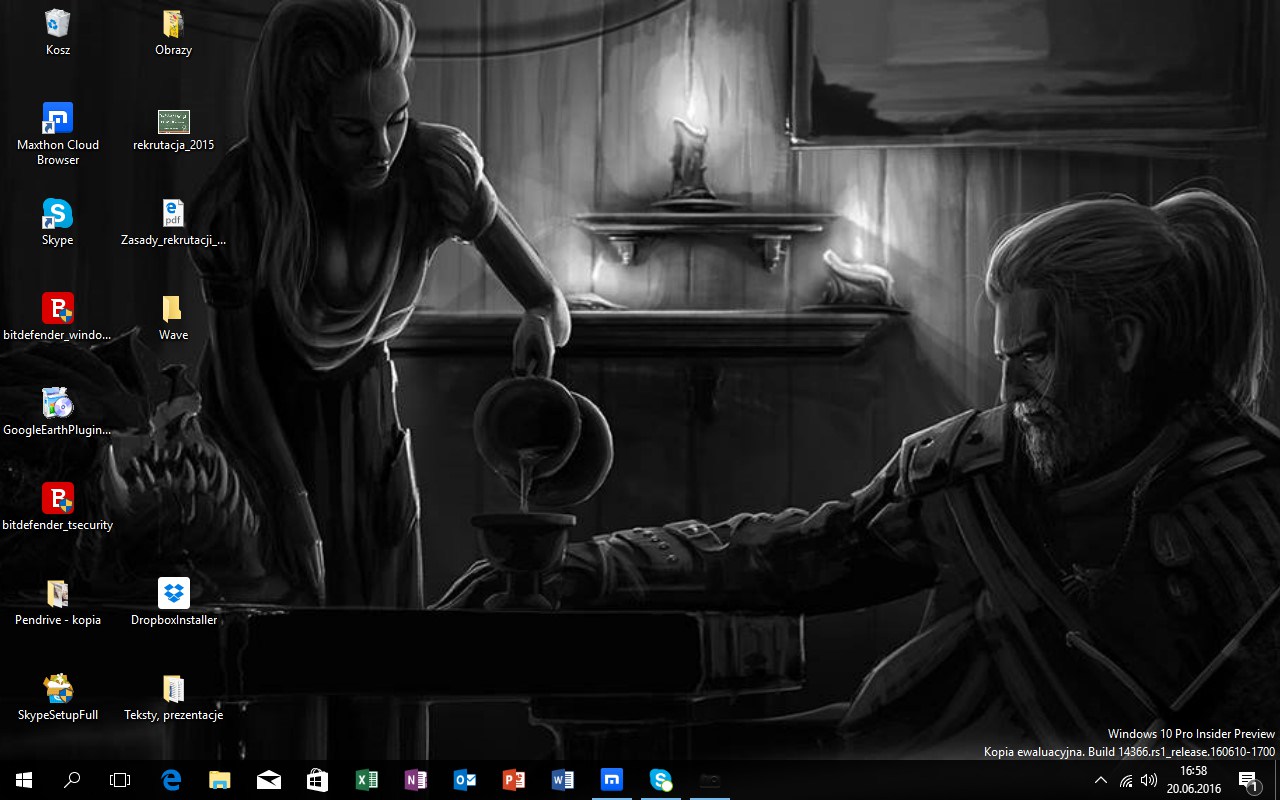The width and height of the screenshot is (1280, 800).
Task: Launch OneNote from the taskbar
Action: point(416,780)
